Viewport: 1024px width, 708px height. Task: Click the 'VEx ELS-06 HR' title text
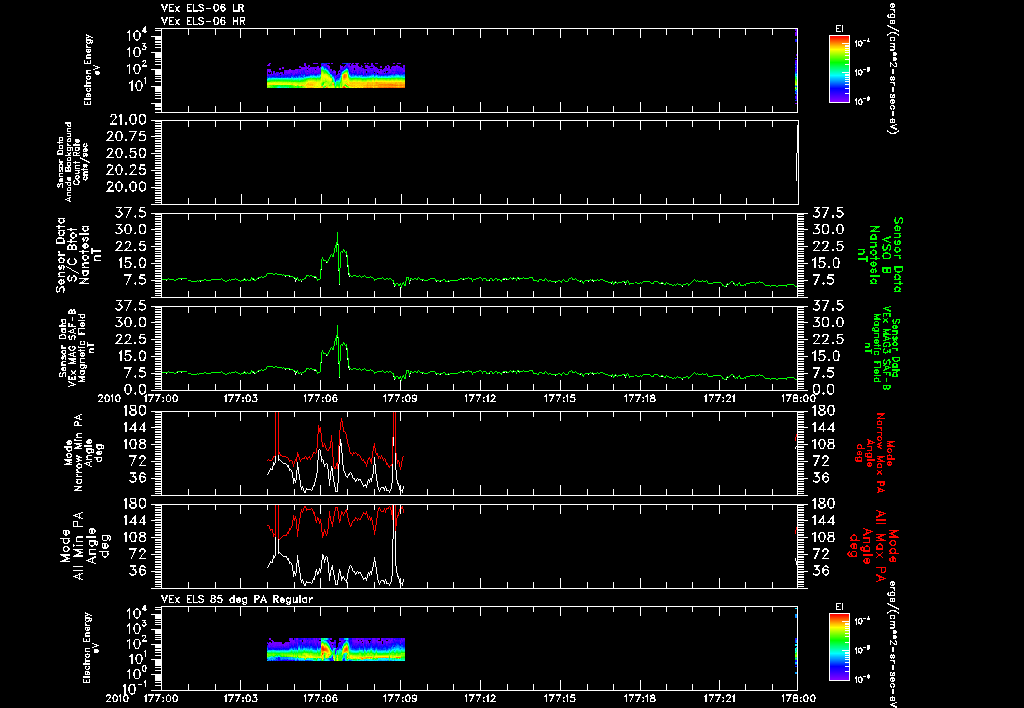(x=203, y=21)
